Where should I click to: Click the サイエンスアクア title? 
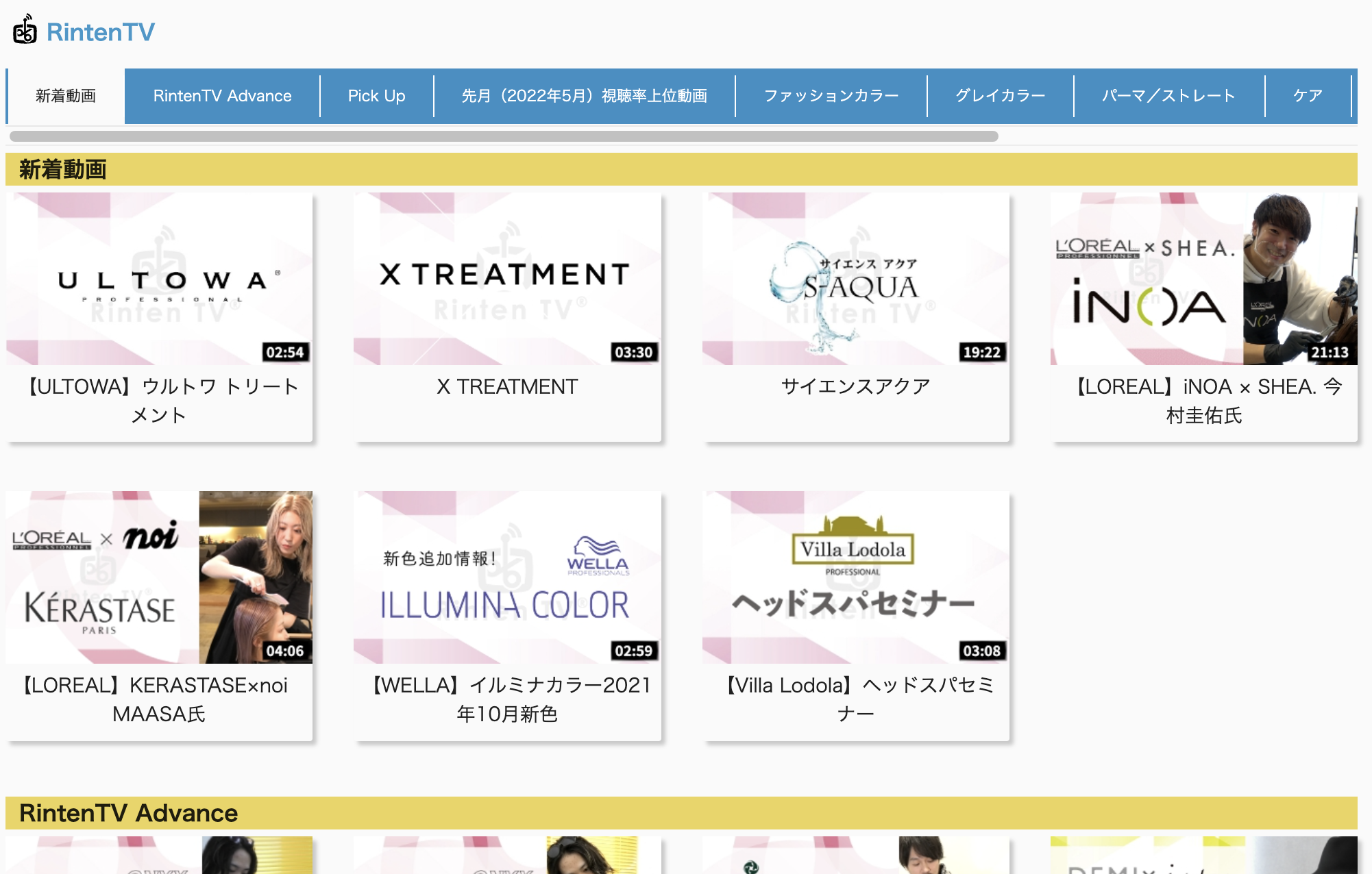point(856,387)
